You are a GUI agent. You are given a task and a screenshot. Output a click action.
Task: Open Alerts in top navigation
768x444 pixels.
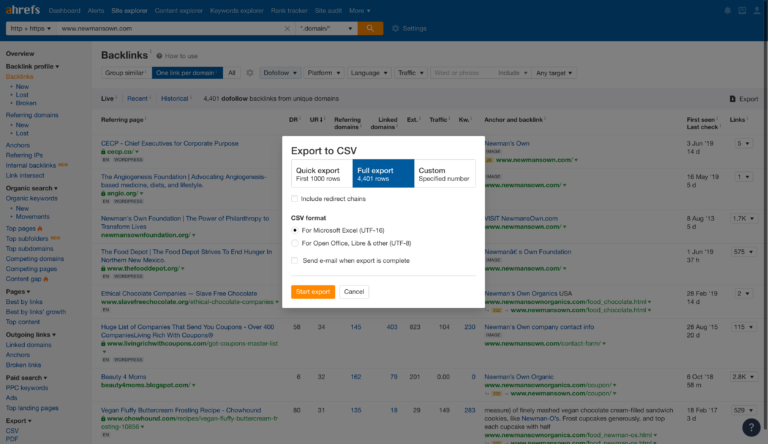pos(96,10)
